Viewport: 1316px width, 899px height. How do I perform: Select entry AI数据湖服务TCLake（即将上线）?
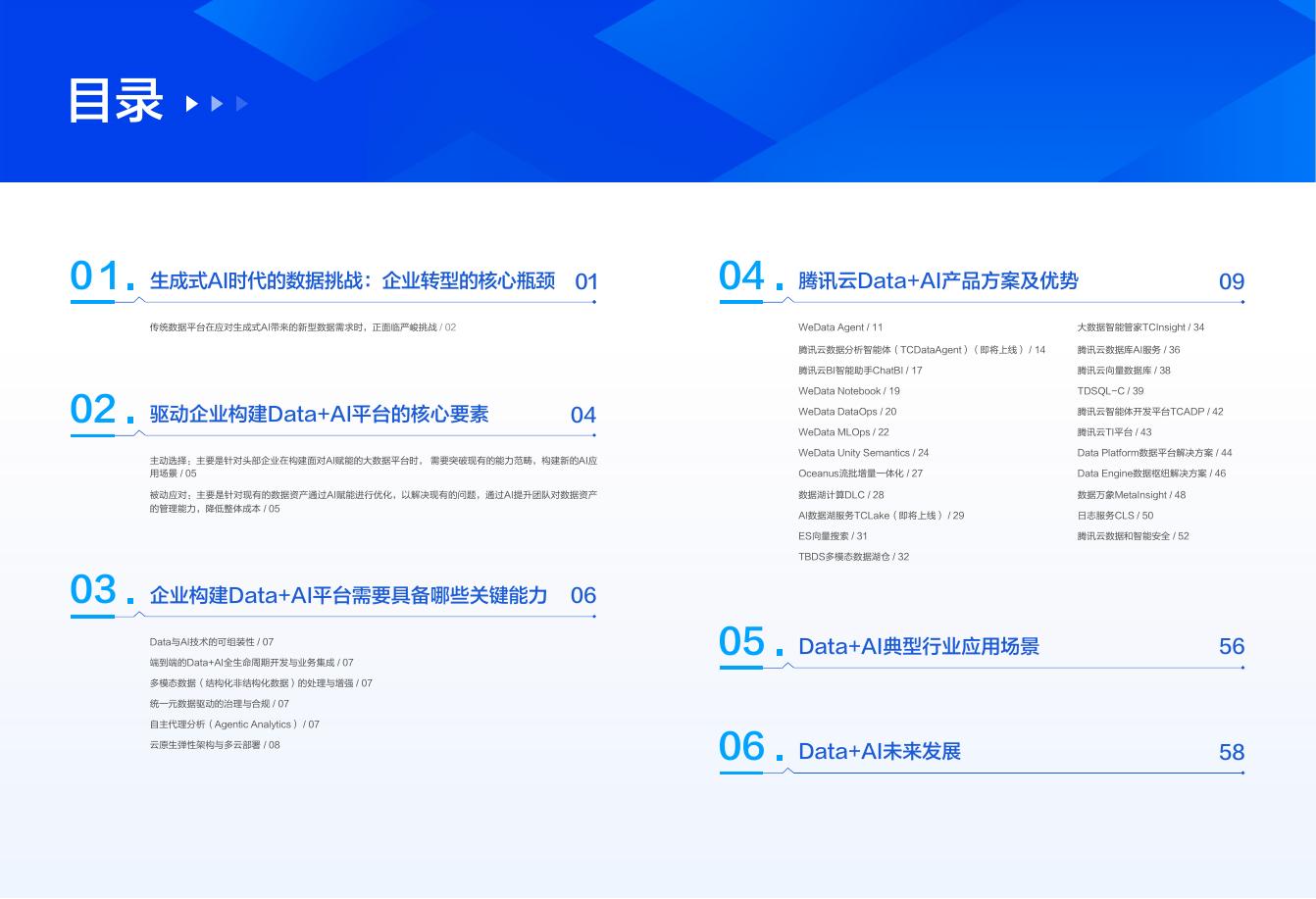[x=882, y=516]
